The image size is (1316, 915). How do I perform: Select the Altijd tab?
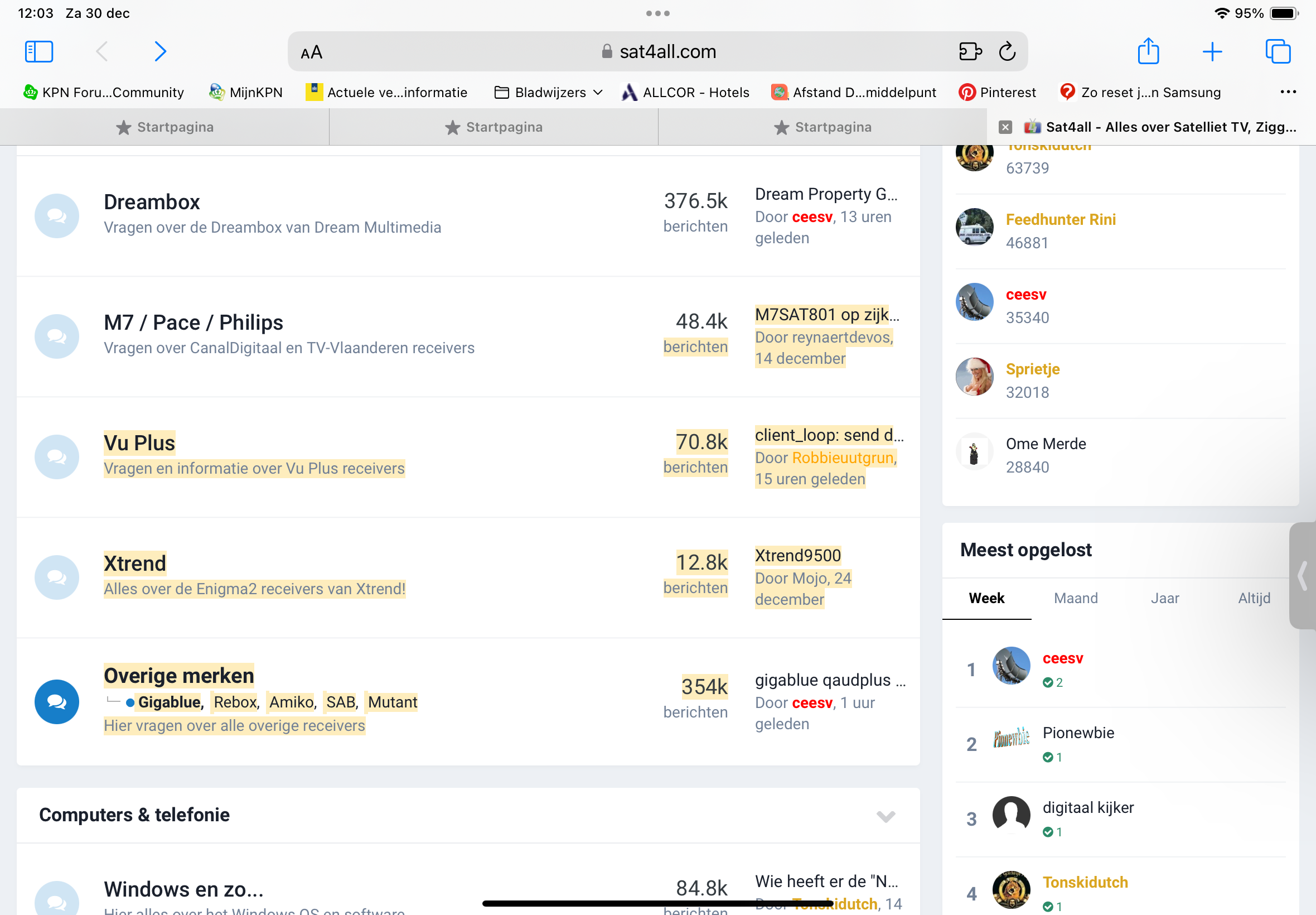[1254, 598]
